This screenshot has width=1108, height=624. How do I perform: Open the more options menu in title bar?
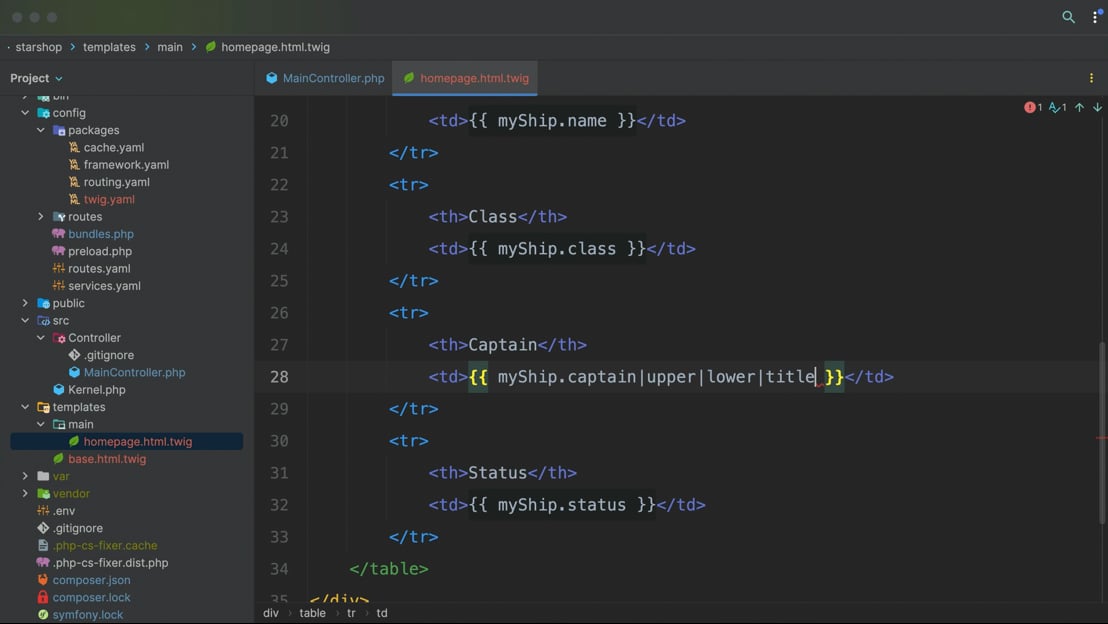[x=1096, y=17]
